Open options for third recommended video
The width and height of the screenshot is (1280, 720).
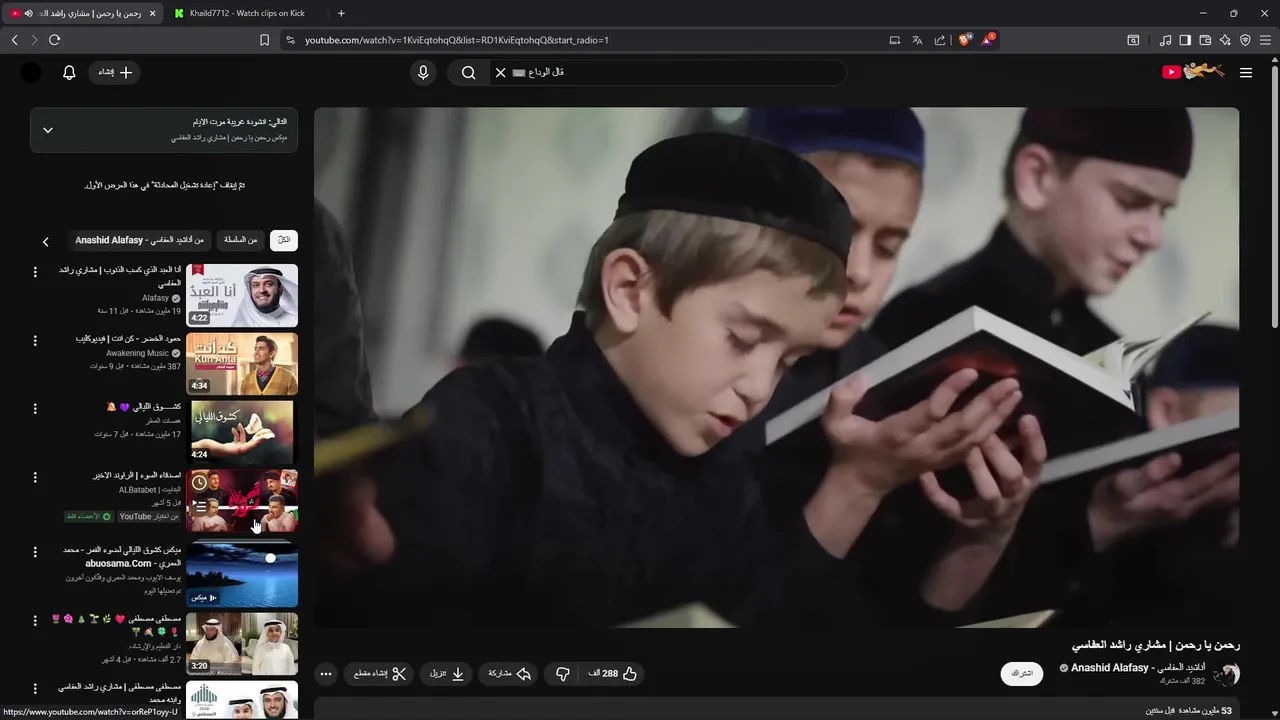35,408
